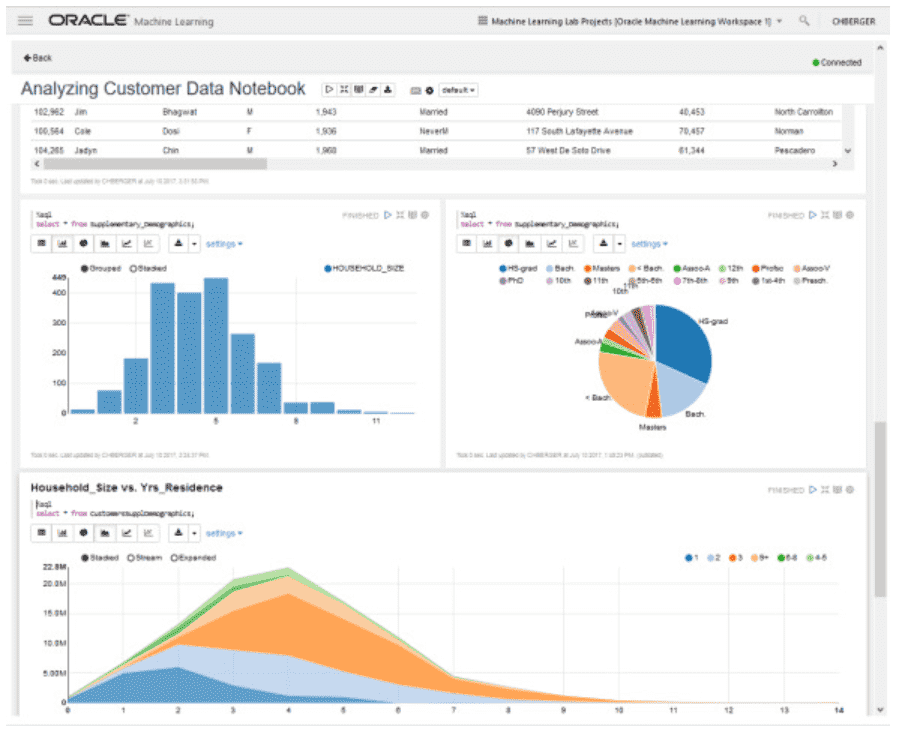Image resolution: width=899 pixels, height=738 pixels.
Task: Toggle show/hide output in the notebook toolbar
Action: [x=358, y=89]
